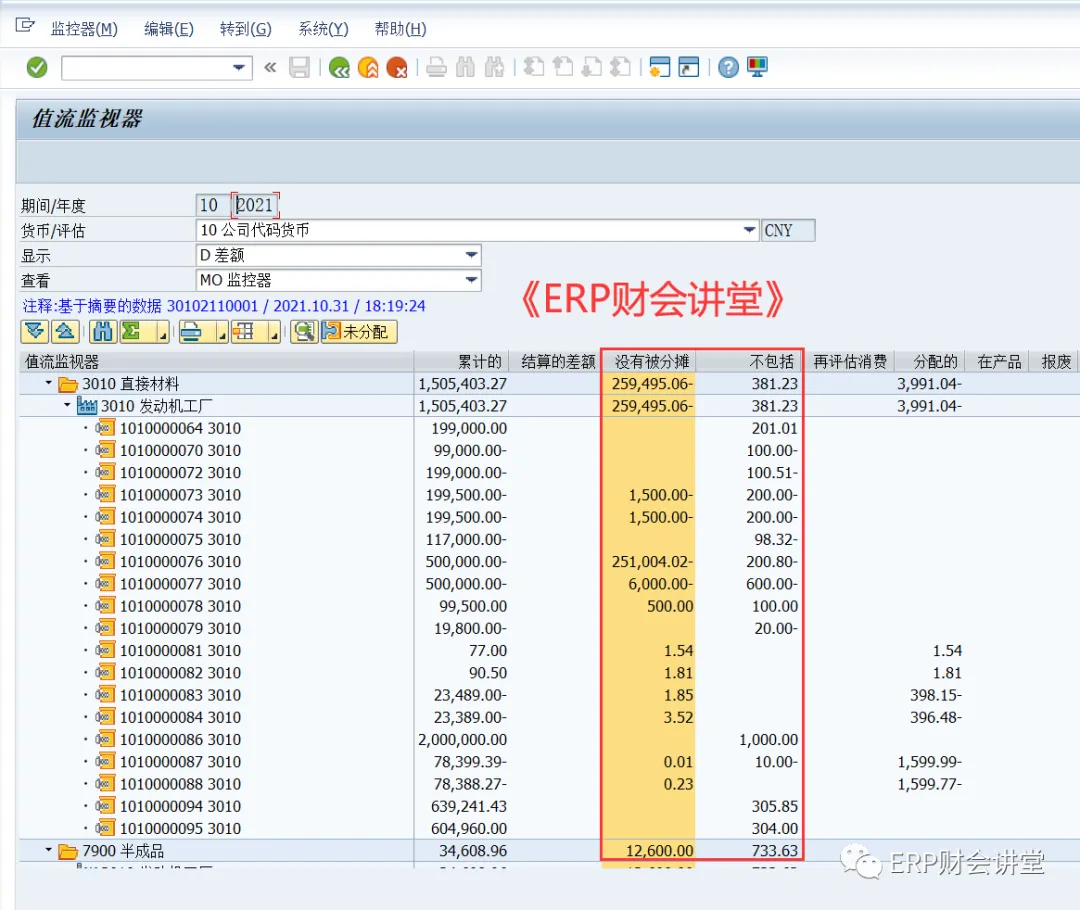
Task: Click the Expand All tree icon
Action: tap(34, 332)
